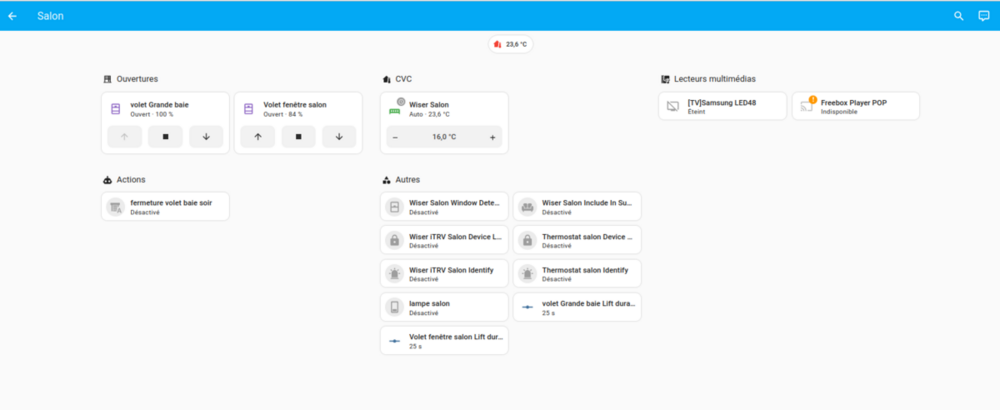Click the Samsung LED48 TV icon
1000x410 pixels.
673,106
